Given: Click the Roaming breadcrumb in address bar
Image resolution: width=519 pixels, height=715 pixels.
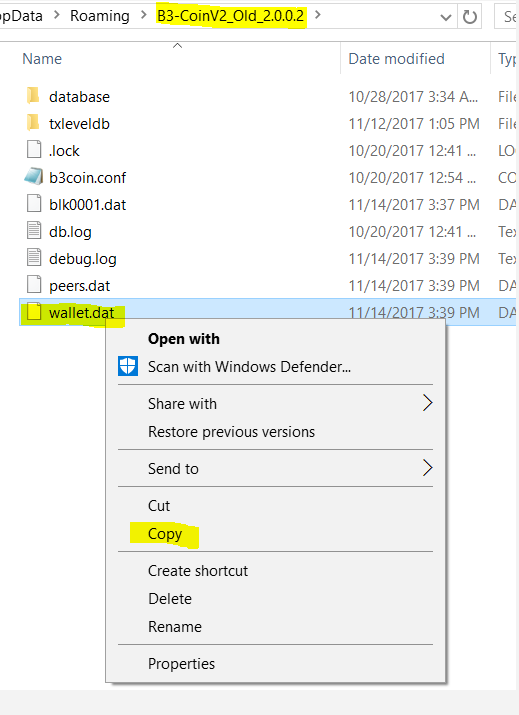Looking at the screenshot, I should [99, 16].
